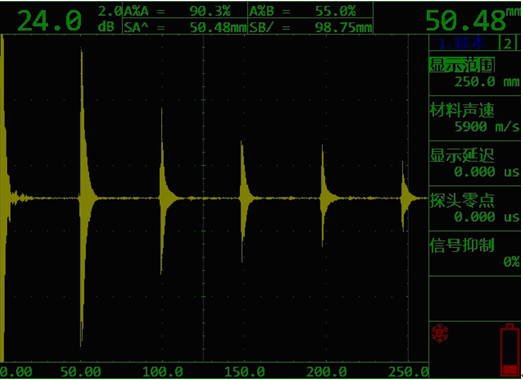This screenshot has width=523, height=380.
Task: Click the SB/ 98.75mm readout
Action: 310,26
